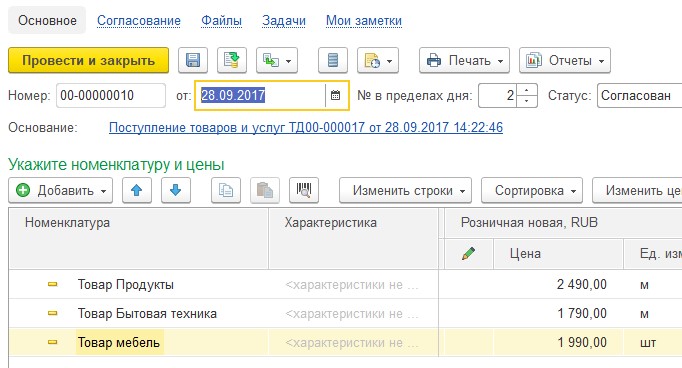Viewport: 682px width, 368px height.
Task: Click the characteristic cell of Товар Продукты
Action: click(354, 284)
